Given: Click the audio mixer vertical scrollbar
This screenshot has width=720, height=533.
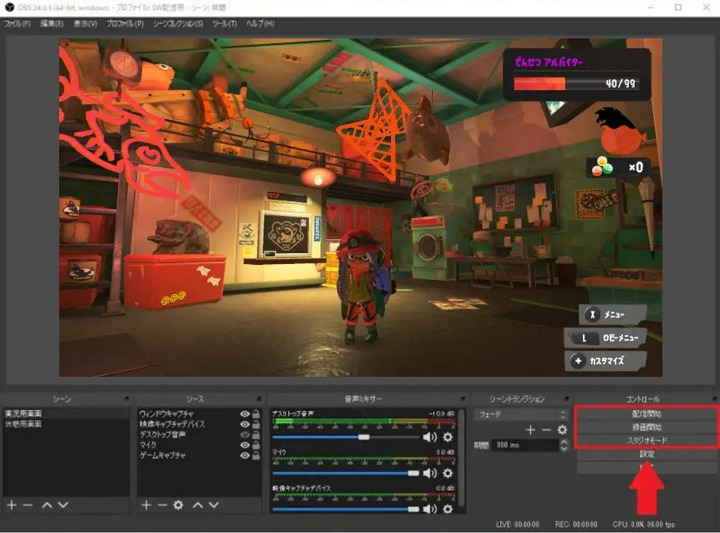Looking at the screenshot, I should 461,459.
